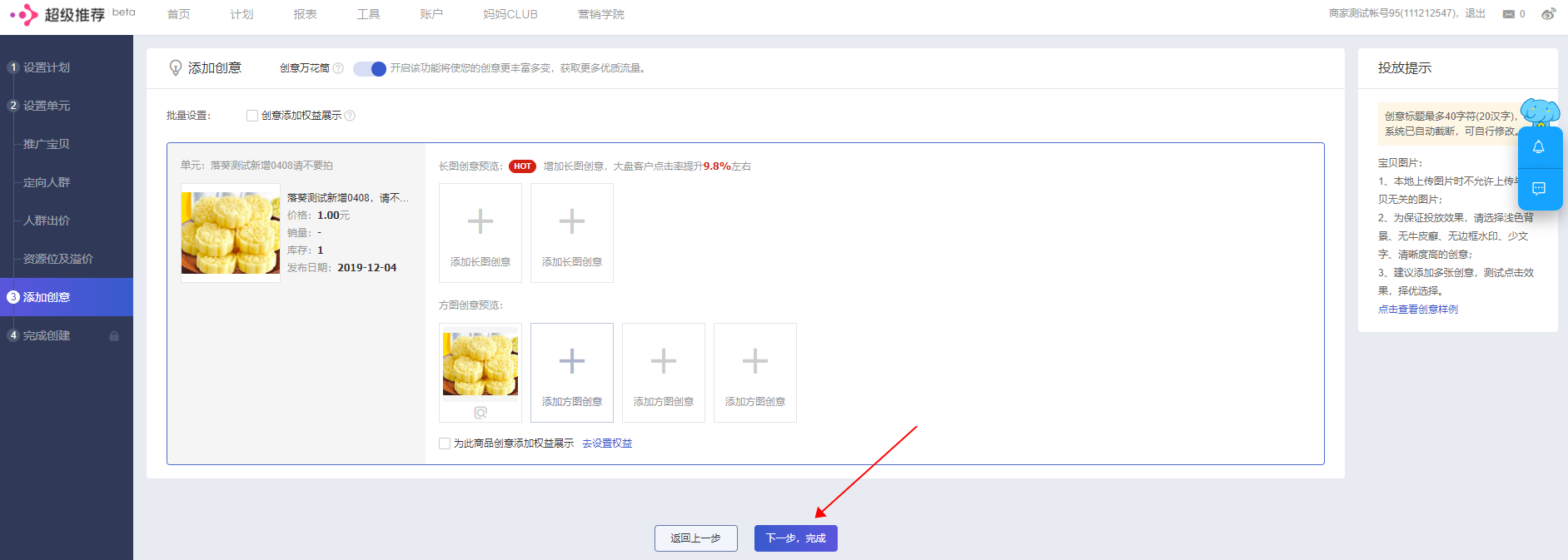This screenshot has height=560, width=1568.
Task: Click 返回上一步 button
Action: pyautogui.click(x=696, y=538)
